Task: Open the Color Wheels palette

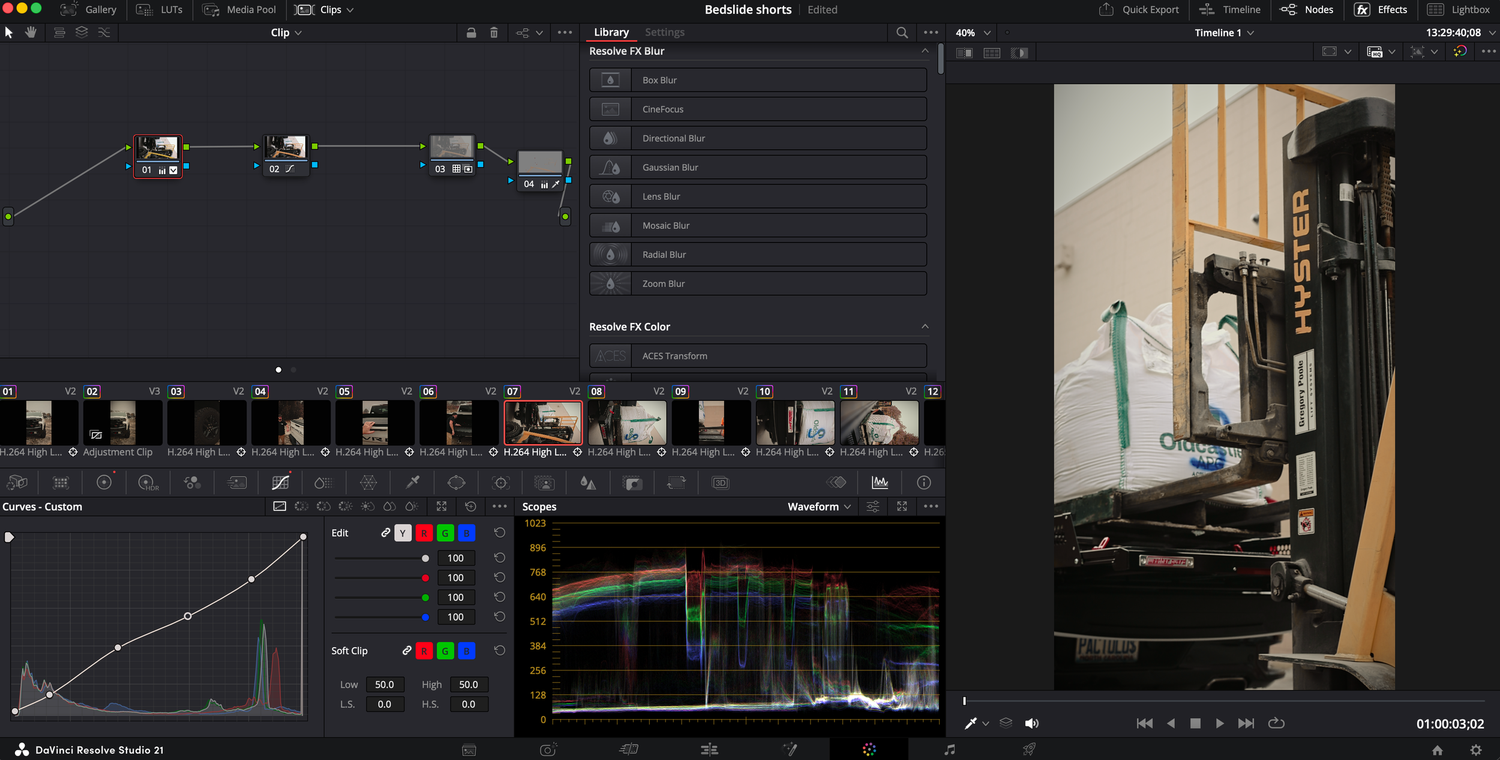Action: click(x=104, y=482)
